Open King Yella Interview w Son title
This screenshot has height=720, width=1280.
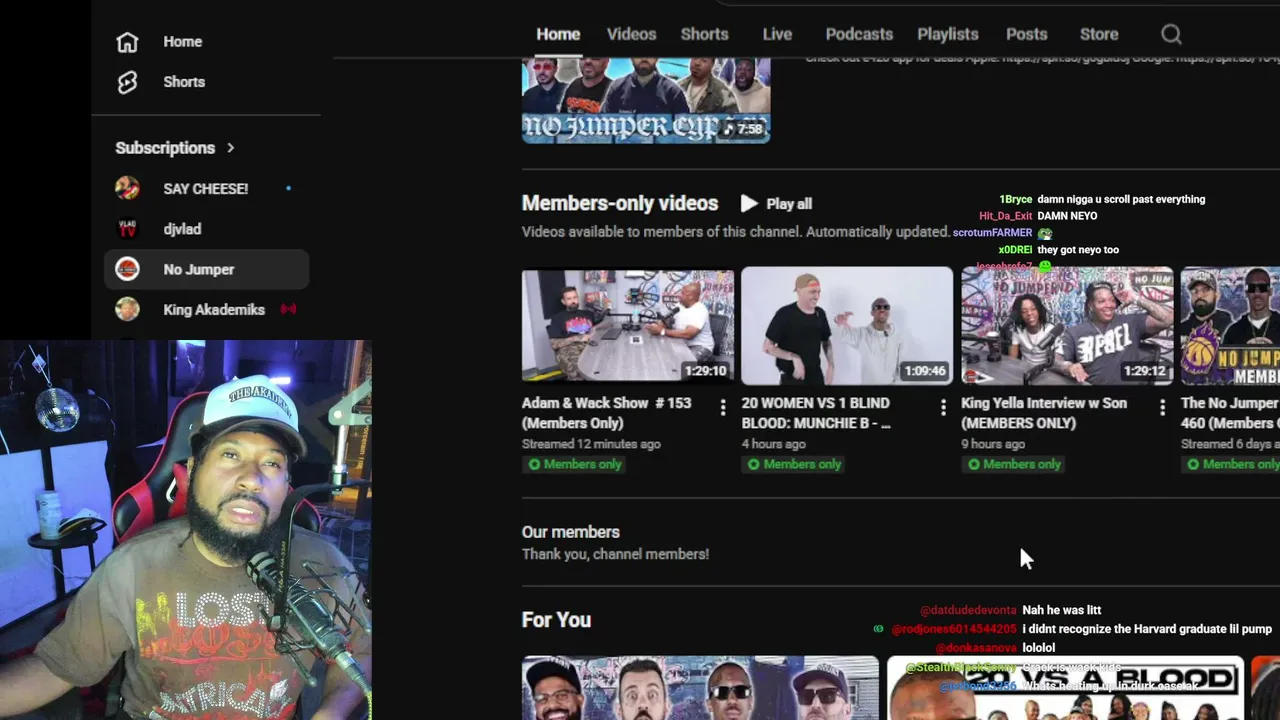click(1044, 413)
